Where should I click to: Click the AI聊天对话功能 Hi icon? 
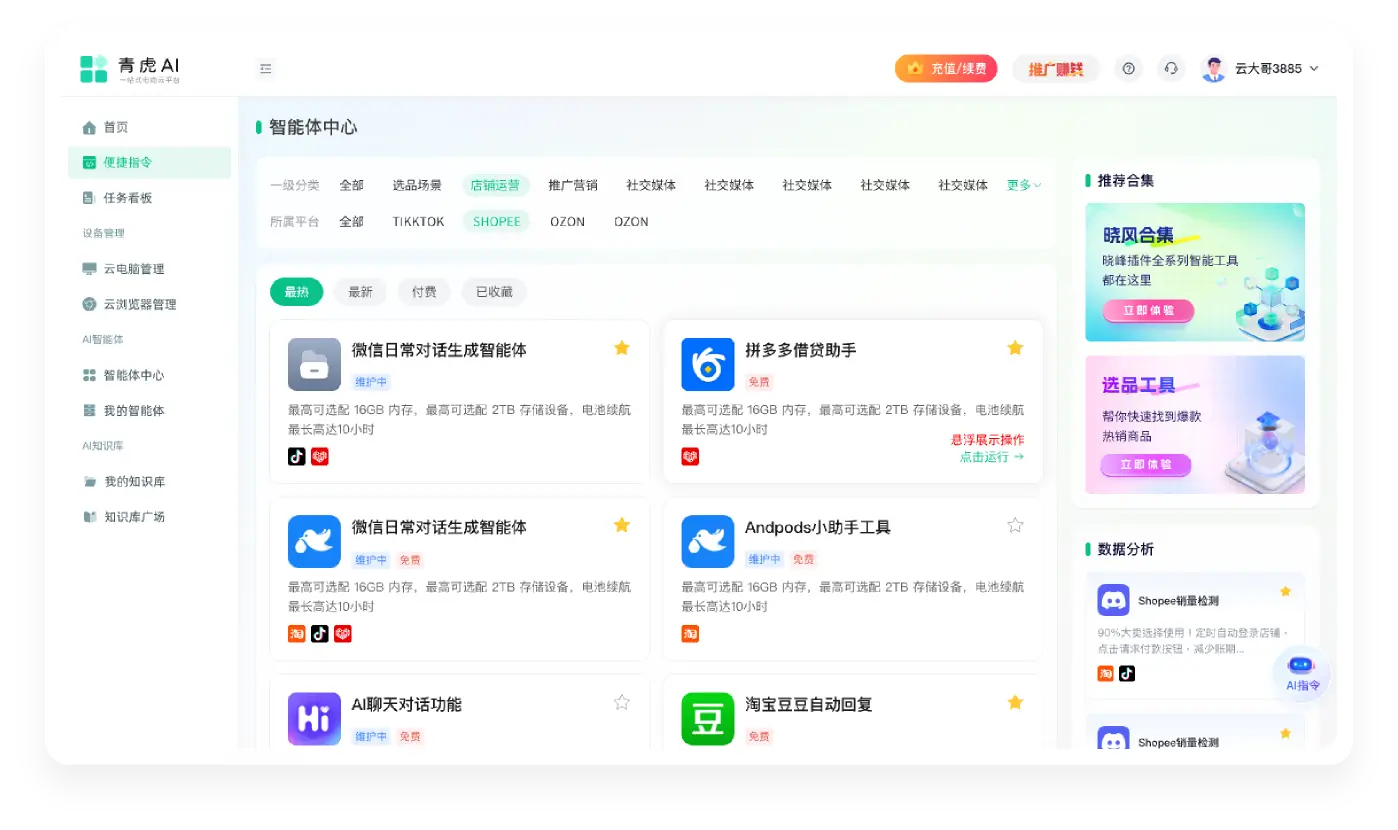tap(314, 718)
